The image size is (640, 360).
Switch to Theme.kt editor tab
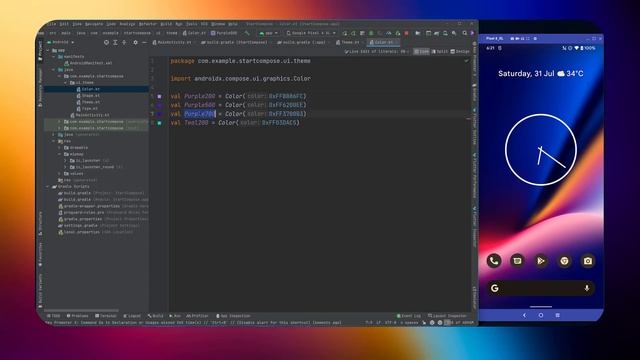[348, 42]
